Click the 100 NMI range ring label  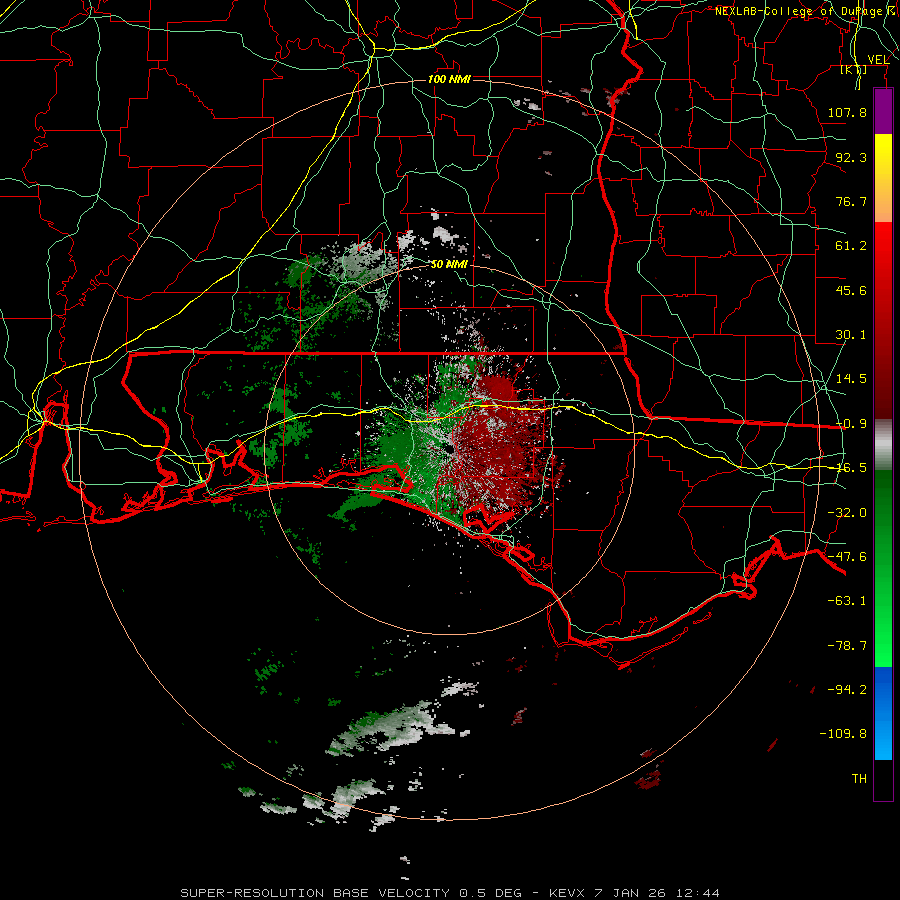coord(449,79)
